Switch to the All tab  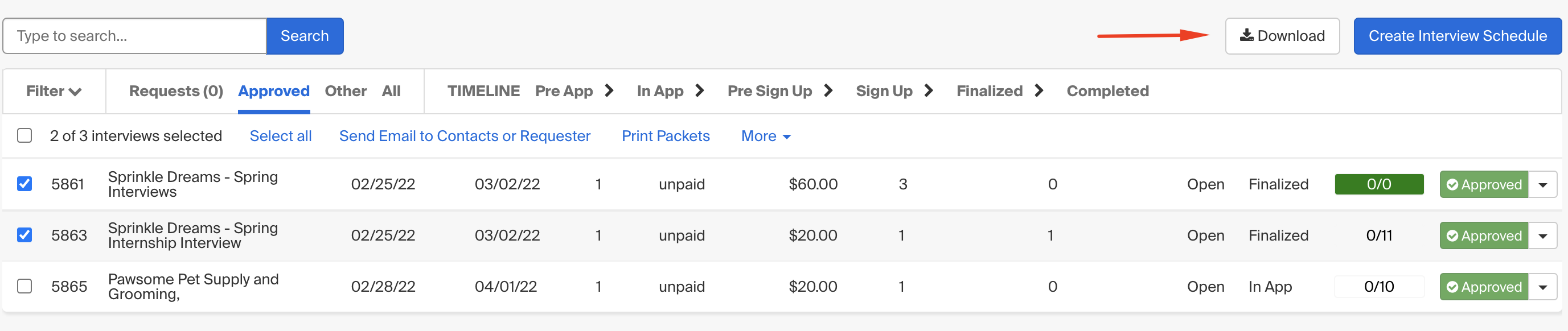tap(391, 91)
